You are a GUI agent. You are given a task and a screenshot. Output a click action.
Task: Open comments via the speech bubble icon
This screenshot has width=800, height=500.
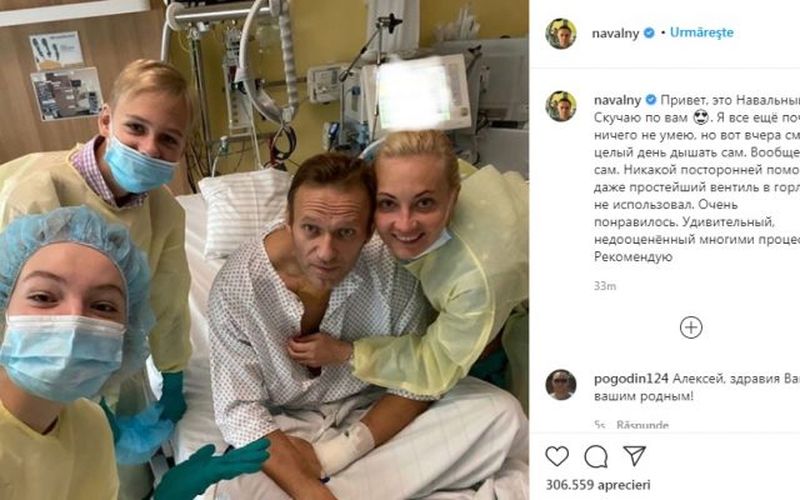[596, 457]
